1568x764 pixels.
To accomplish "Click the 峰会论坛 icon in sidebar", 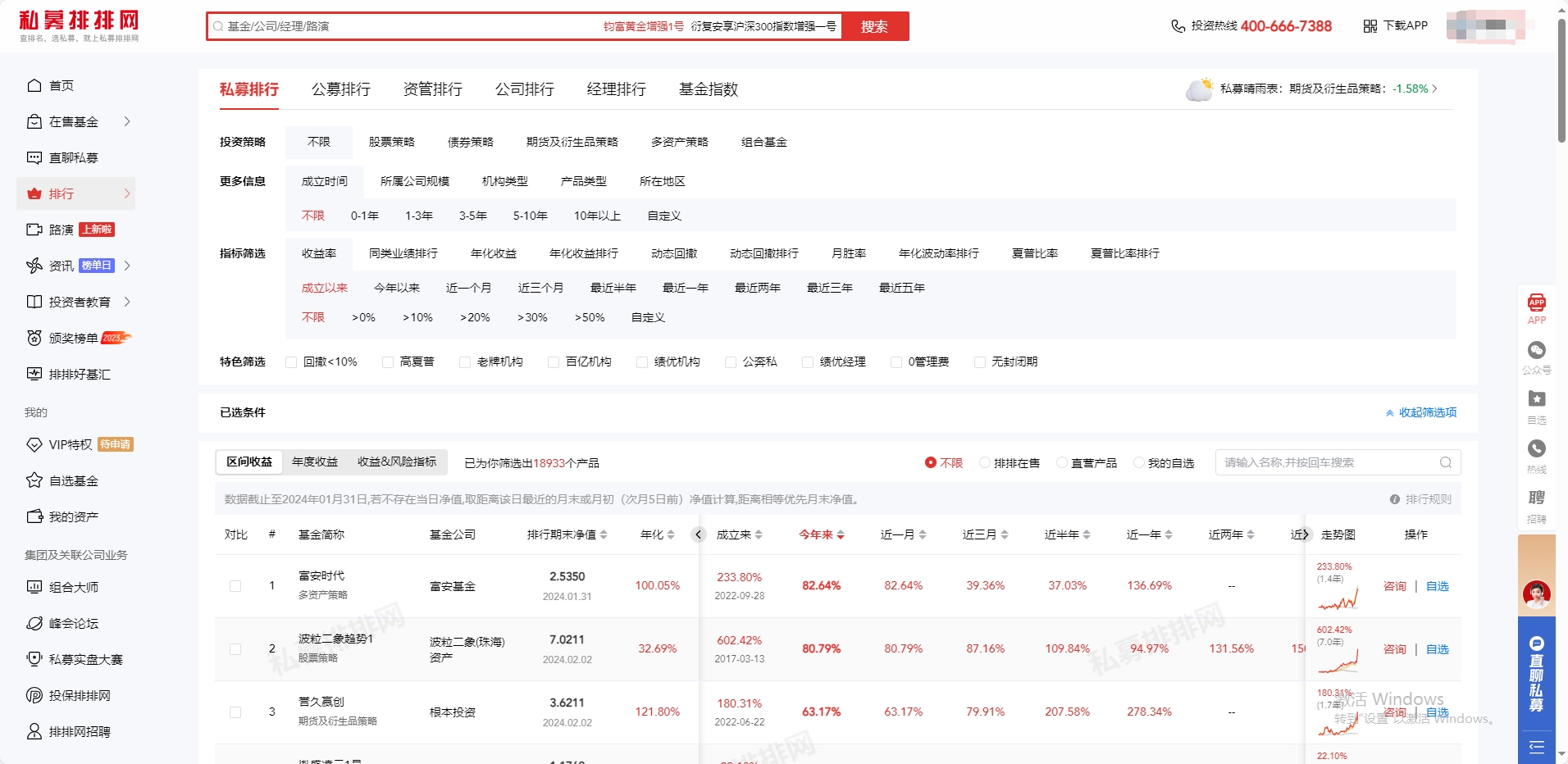I will click(34, 623).
